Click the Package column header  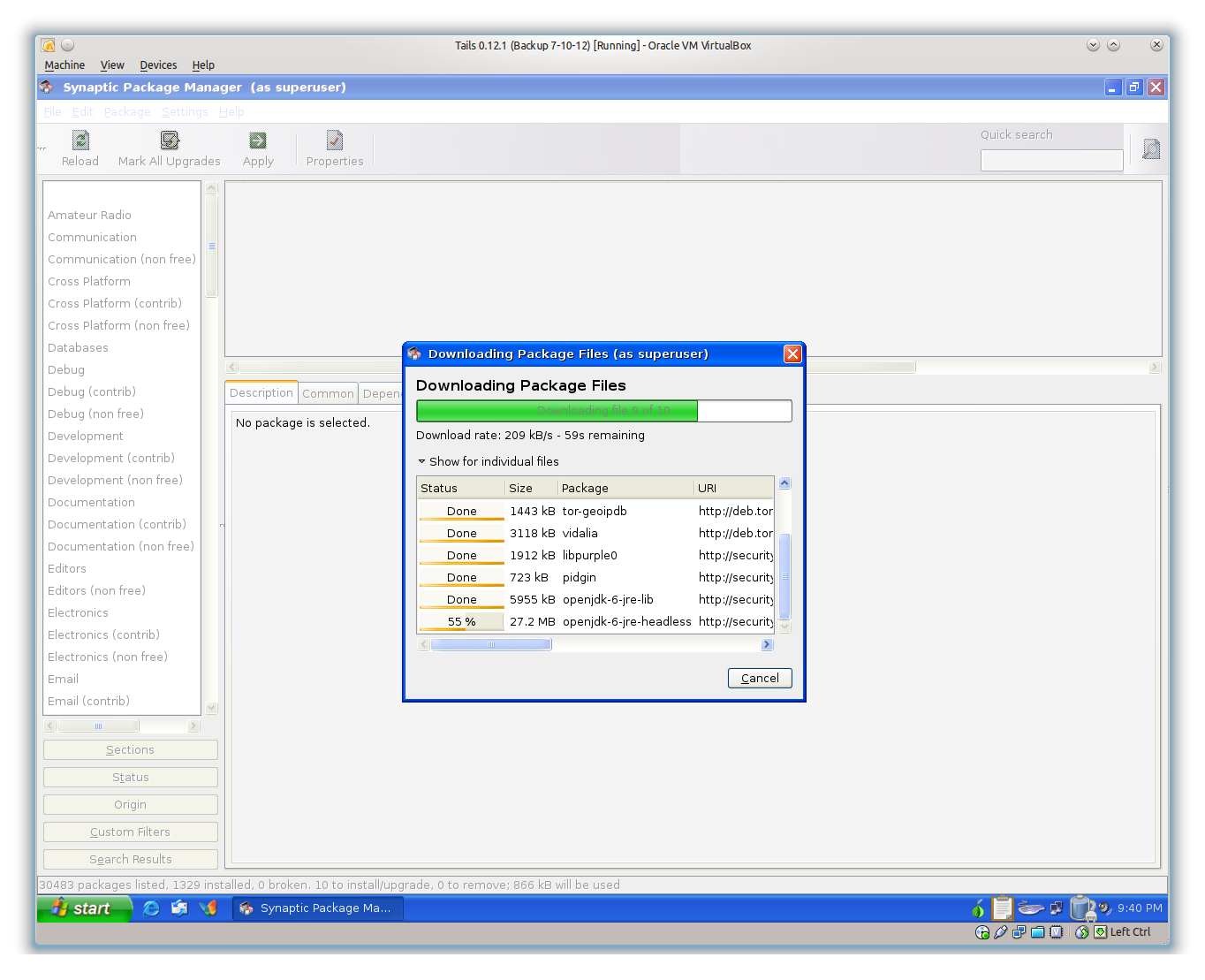pyautogui.click(x=625, y=489)
